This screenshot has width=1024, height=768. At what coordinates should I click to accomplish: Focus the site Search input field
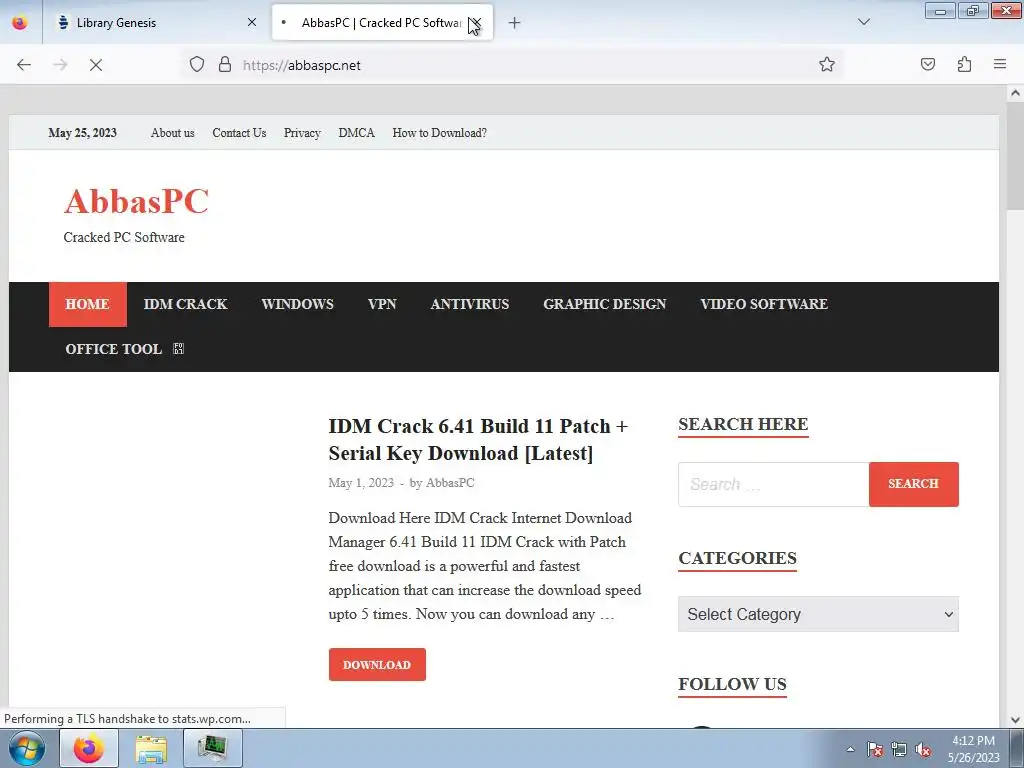773,485
